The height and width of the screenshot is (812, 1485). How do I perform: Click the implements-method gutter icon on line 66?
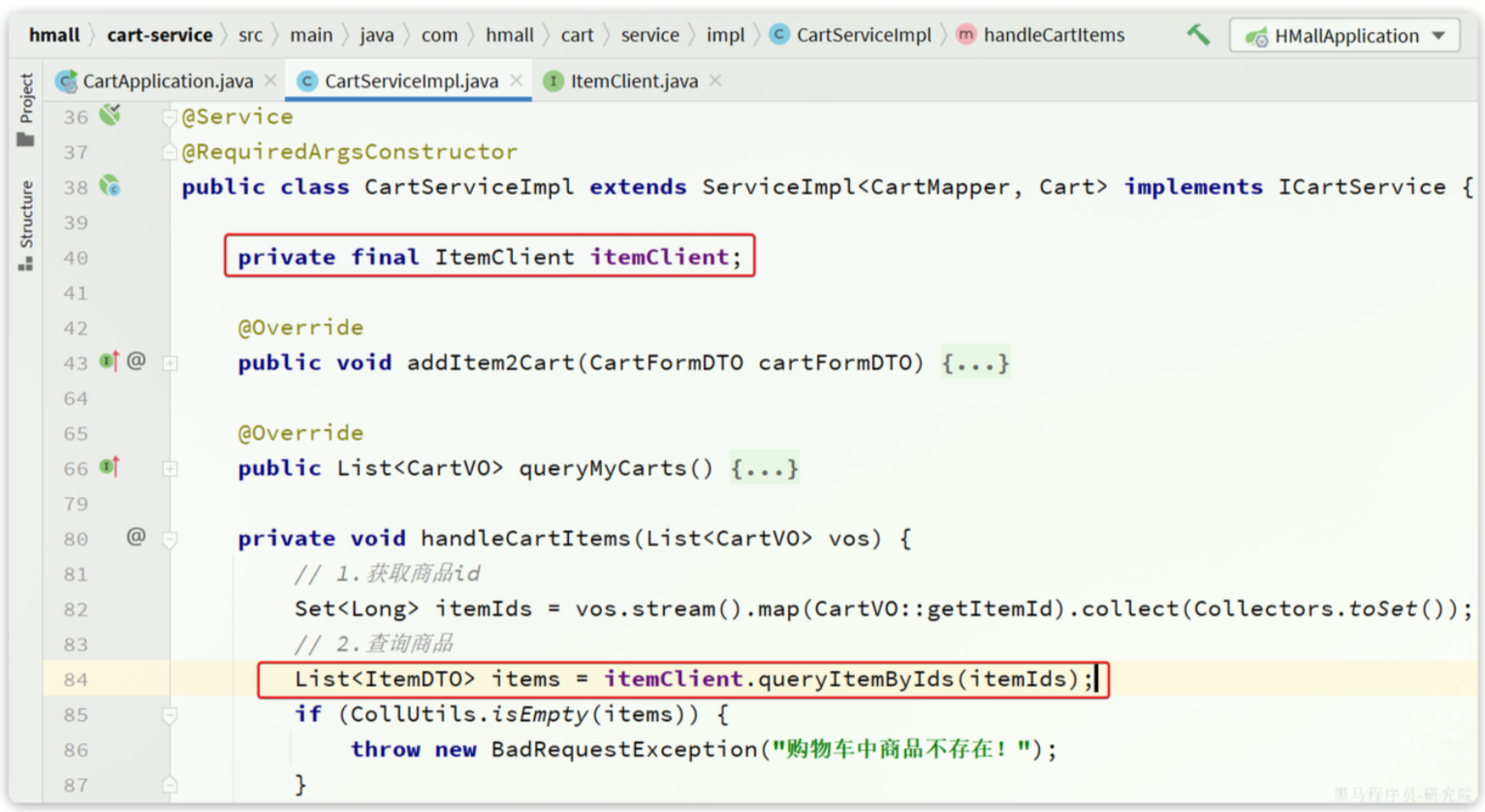click(x=110, y=467)
